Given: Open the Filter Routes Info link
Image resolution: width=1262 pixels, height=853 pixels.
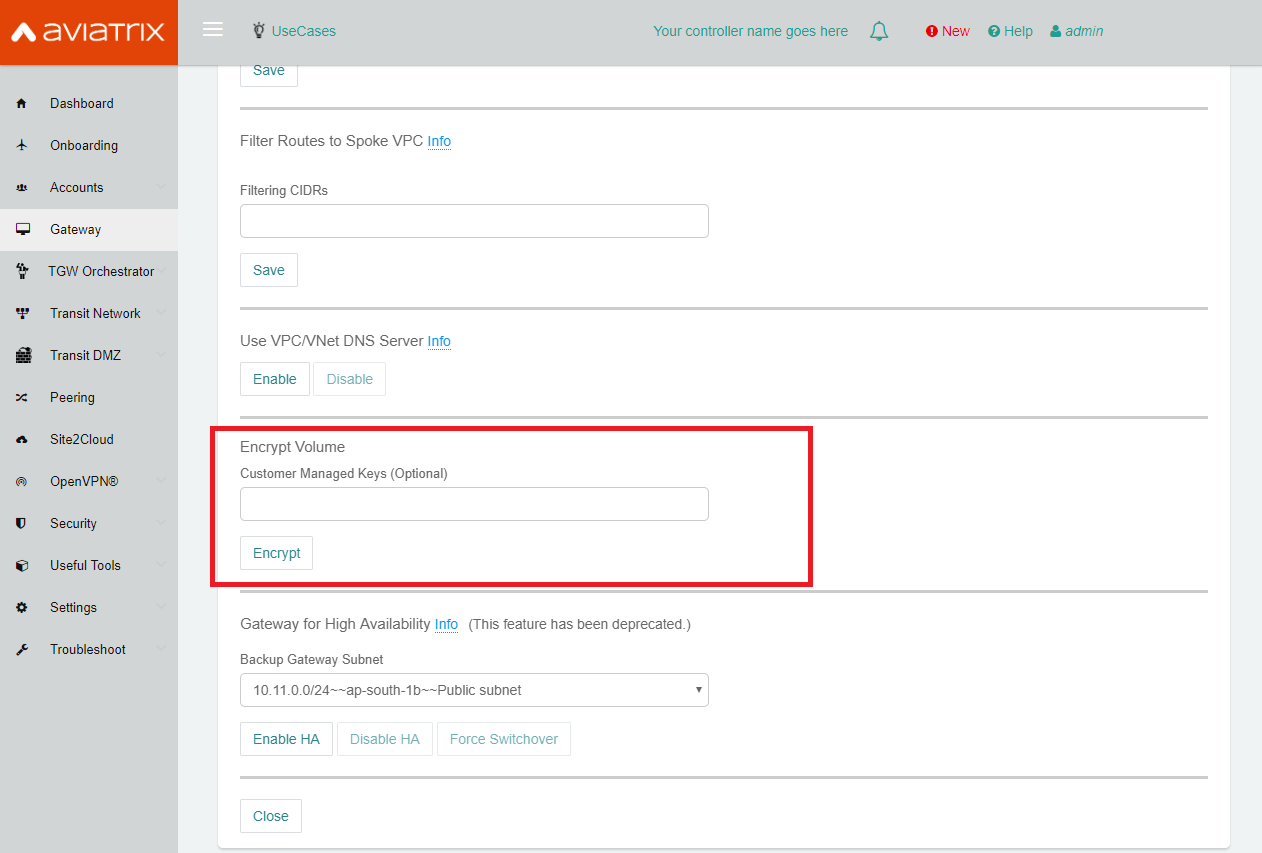Looking at the screenshot, I should 438,141.
